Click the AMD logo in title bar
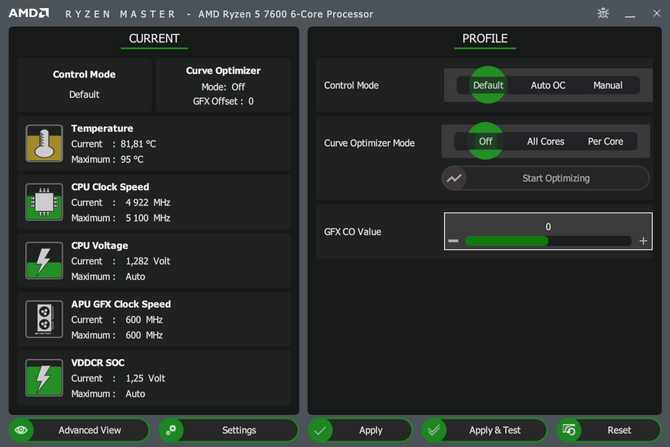670x447 pixels. pyautogui.click(x=29, y=13)
